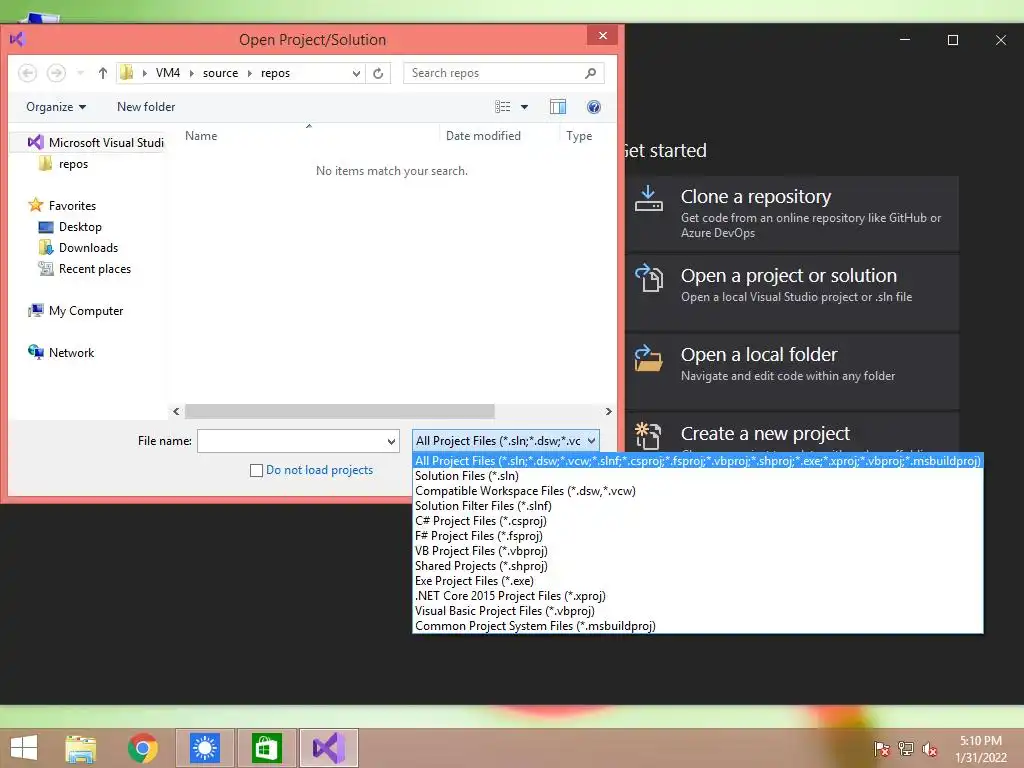Click the New folder button
The image size is (1024, 768).
tap(146, 106)
